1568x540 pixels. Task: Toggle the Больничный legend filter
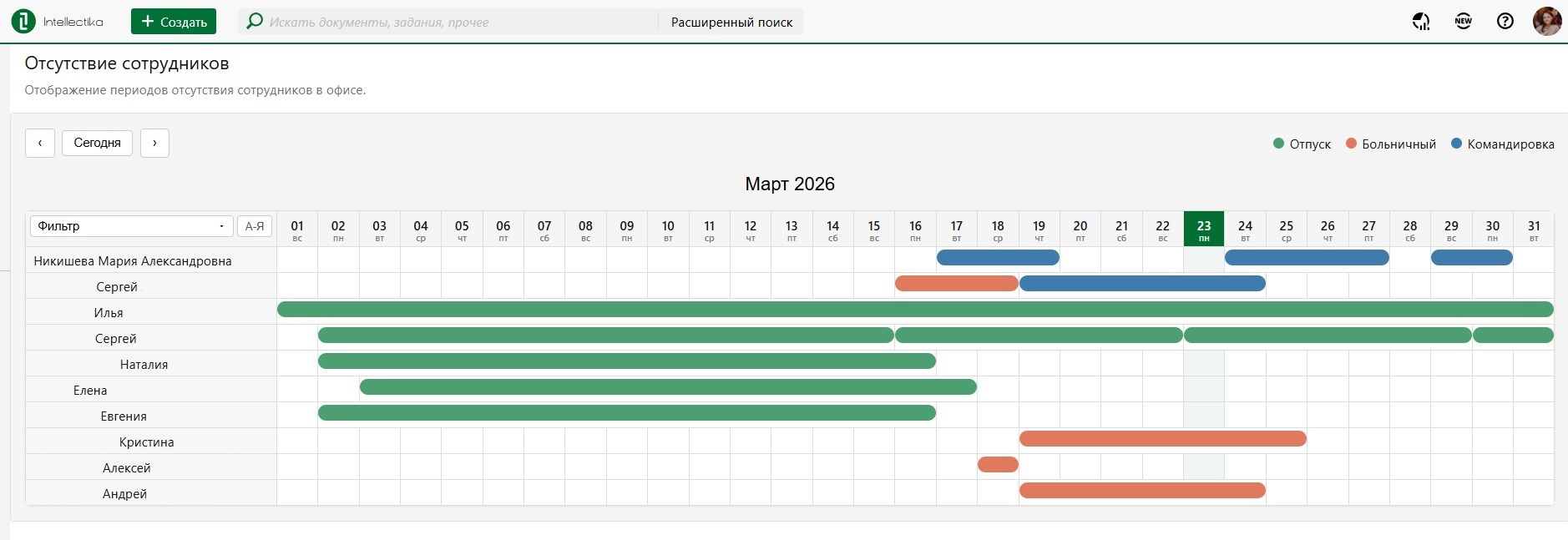(x=1391, y=144)
